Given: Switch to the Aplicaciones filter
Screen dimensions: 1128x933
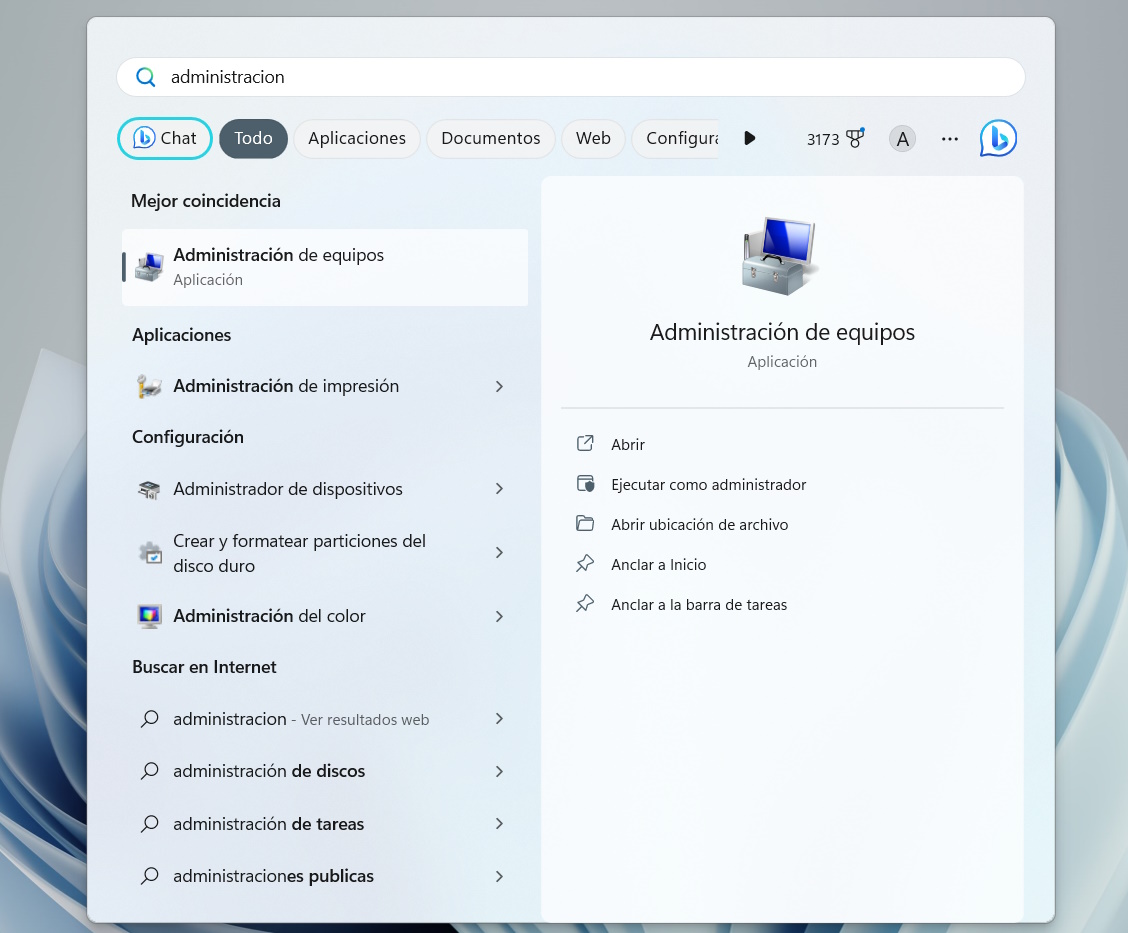Looking at the screenshot, I should coord(357,138).
